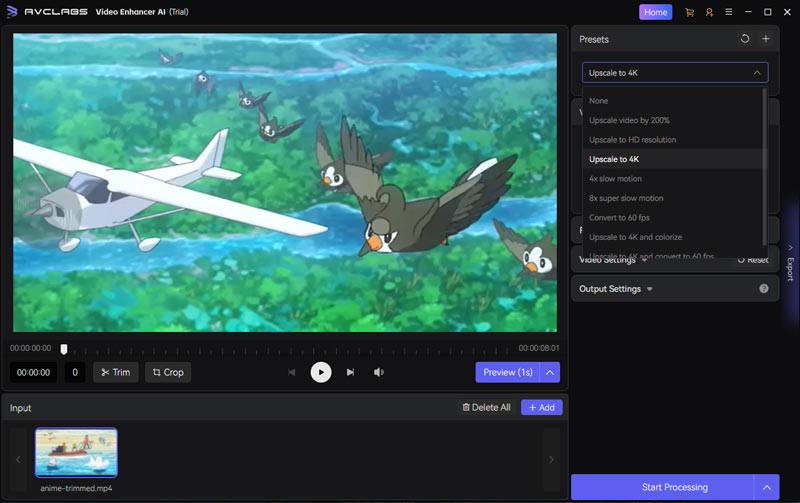Select the anime-trimmed.mp4 thumbnail

(x=76, y=453)
